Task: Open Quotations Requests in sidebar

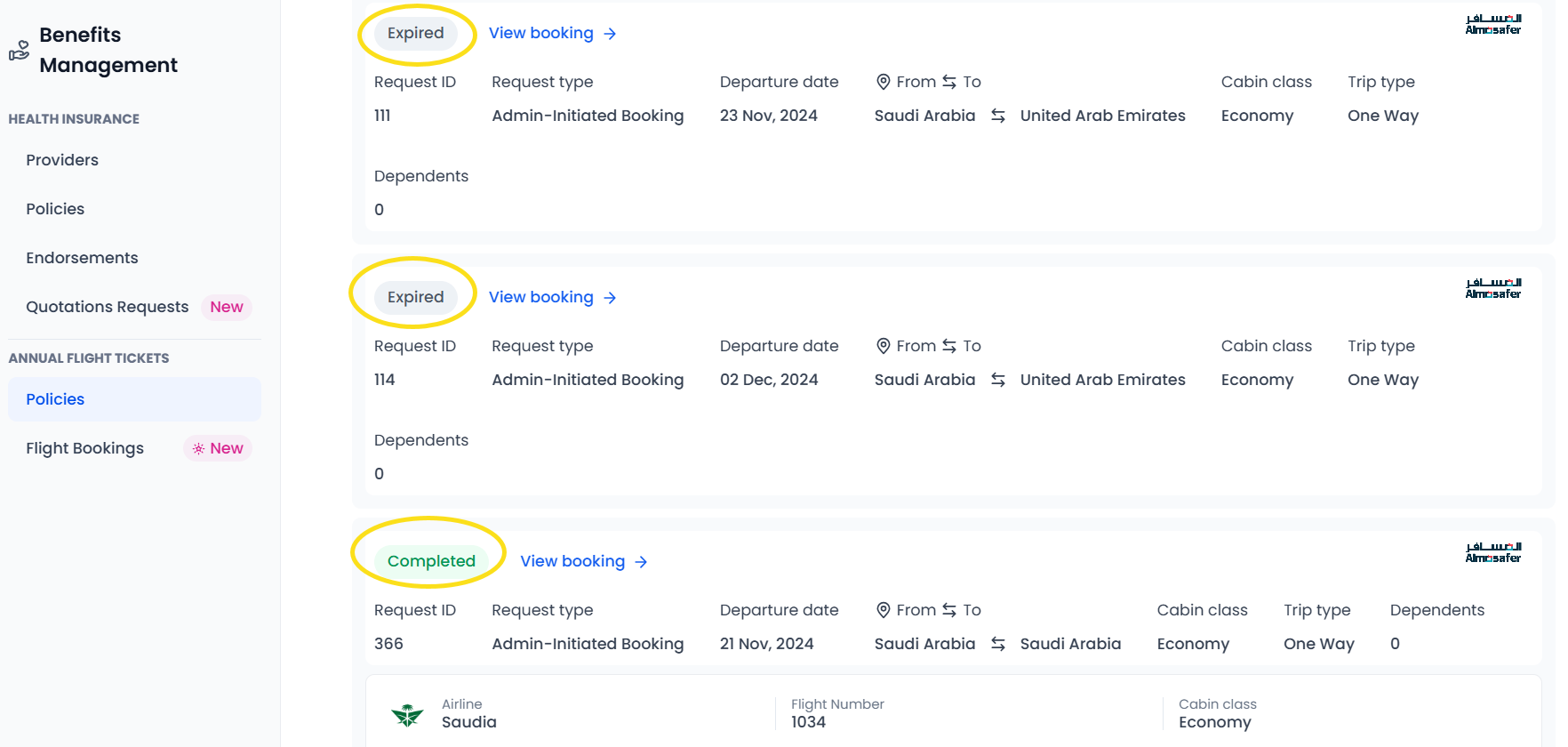Action: point(108,307)
